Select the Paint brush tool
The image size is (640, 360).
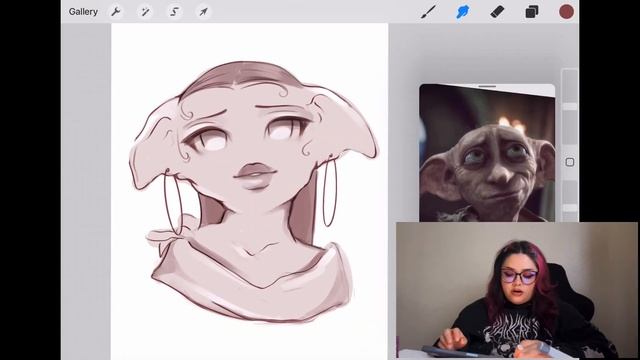428,12
